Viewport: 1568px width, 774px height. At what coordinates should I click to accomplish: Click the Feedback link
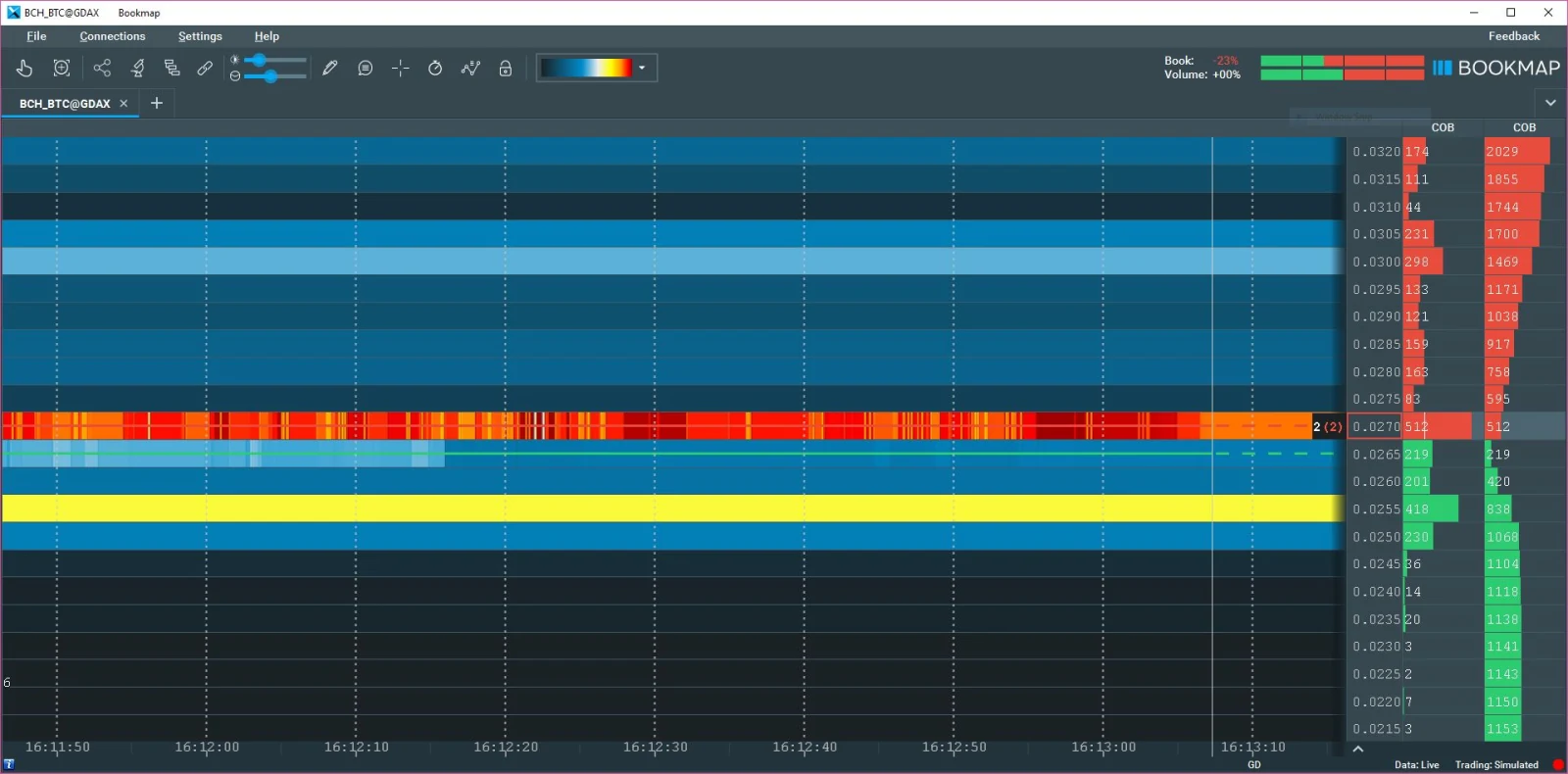(x=1514, y=36)
